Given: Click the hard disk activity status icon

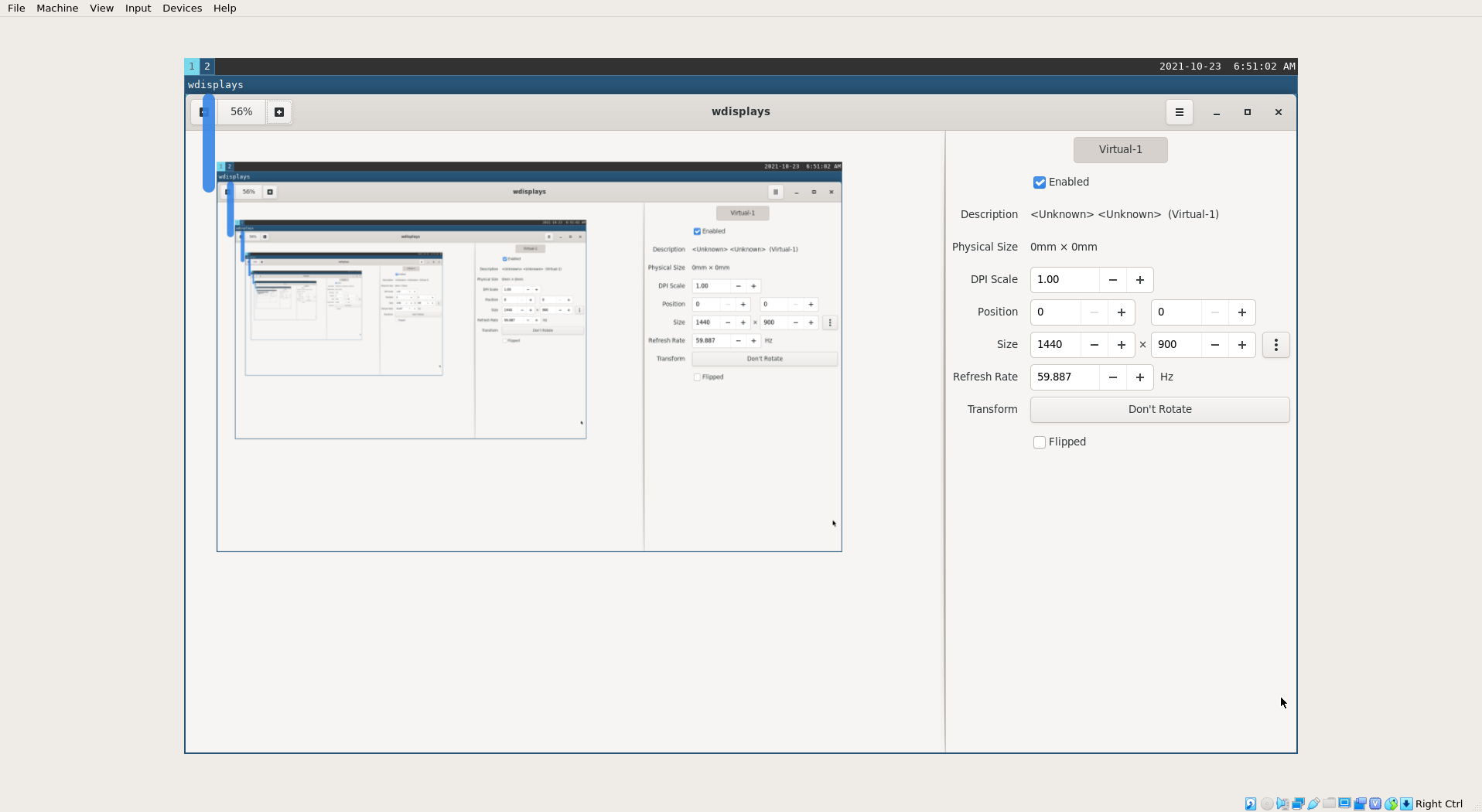Looking at the screenshot, I should 1251,803.
